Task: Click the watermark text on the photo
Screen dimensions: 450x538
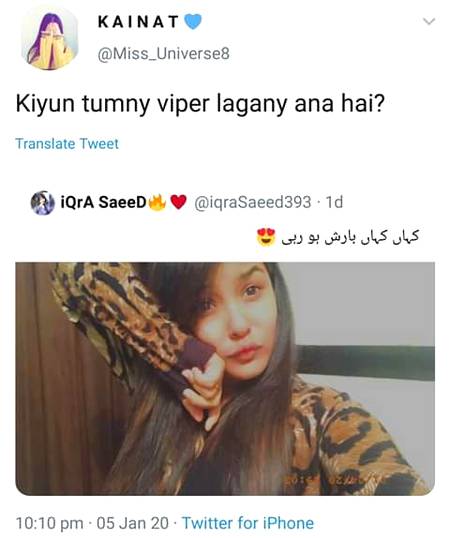Action: click(x=330, y=479)
